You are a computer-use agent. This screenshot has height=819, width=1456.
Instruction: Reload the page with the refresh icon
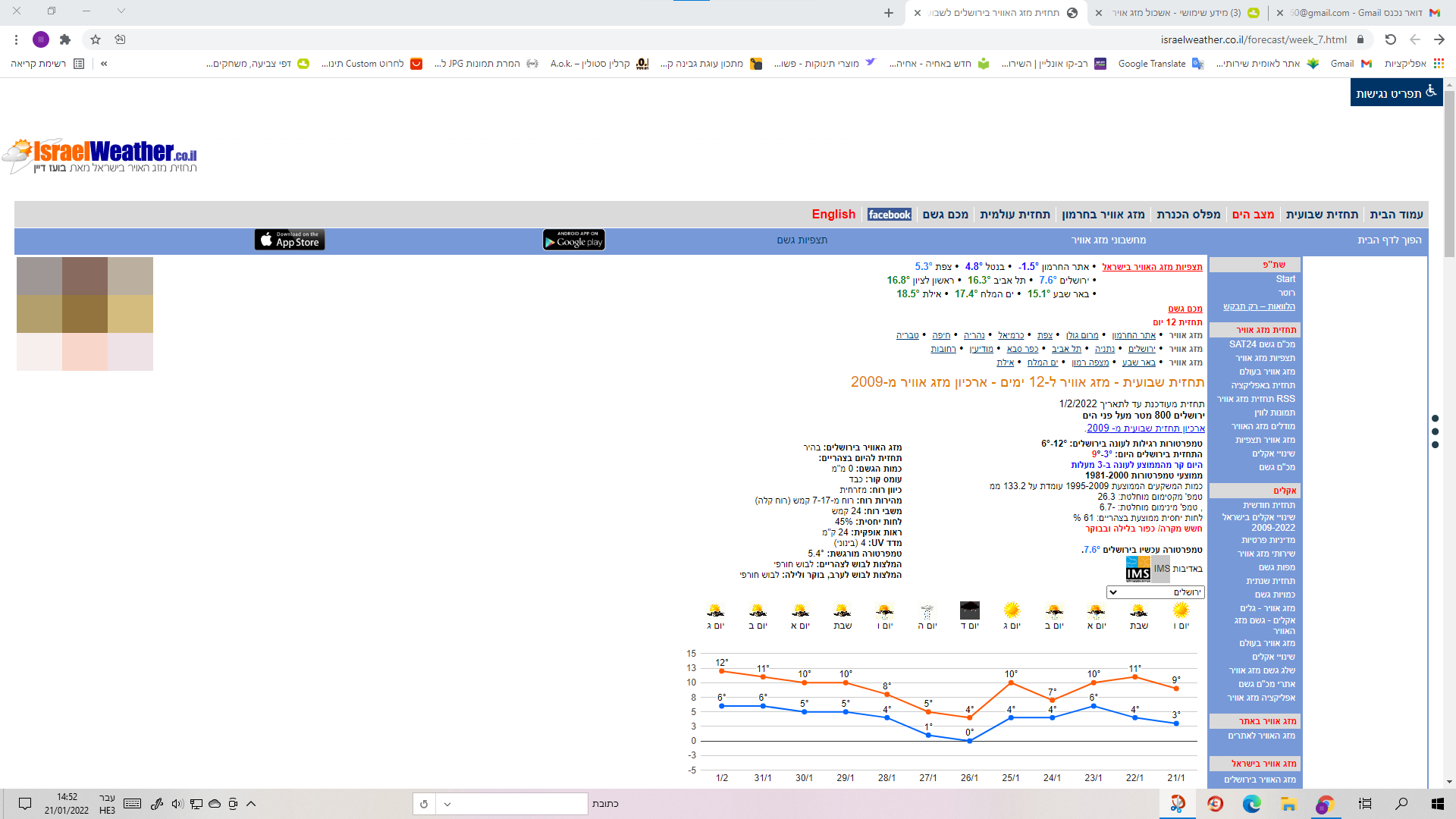coord(1390,39)
